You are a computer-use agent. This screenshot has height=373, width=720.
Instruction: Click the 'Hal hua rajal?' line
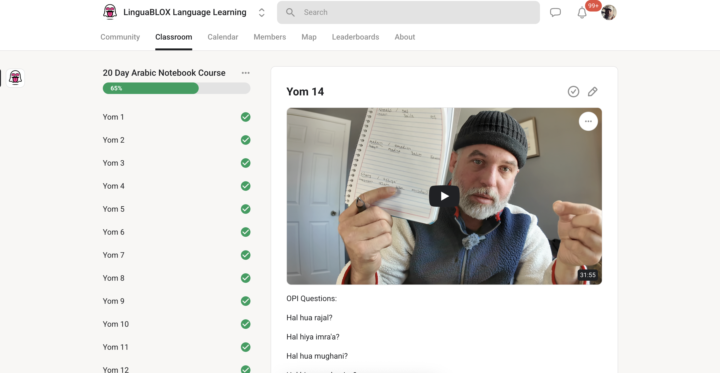309,318
